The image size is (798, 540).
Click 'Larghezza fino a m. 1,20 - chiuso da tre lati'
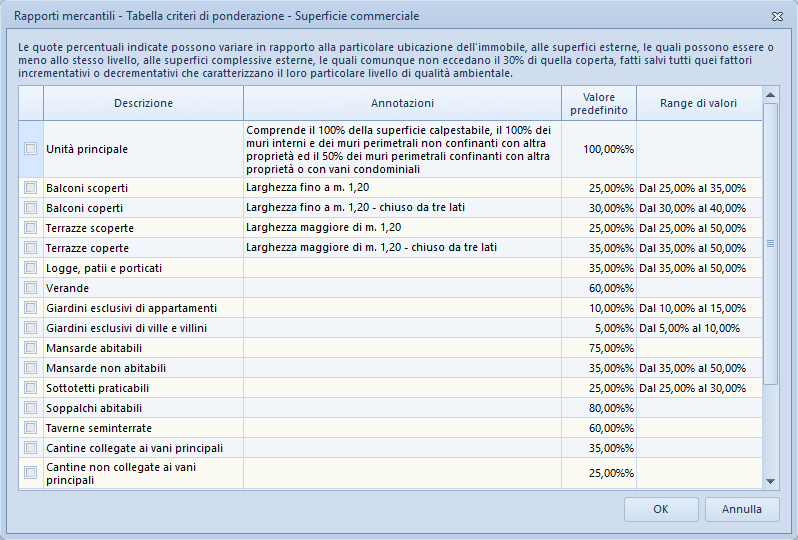(355, 207)
